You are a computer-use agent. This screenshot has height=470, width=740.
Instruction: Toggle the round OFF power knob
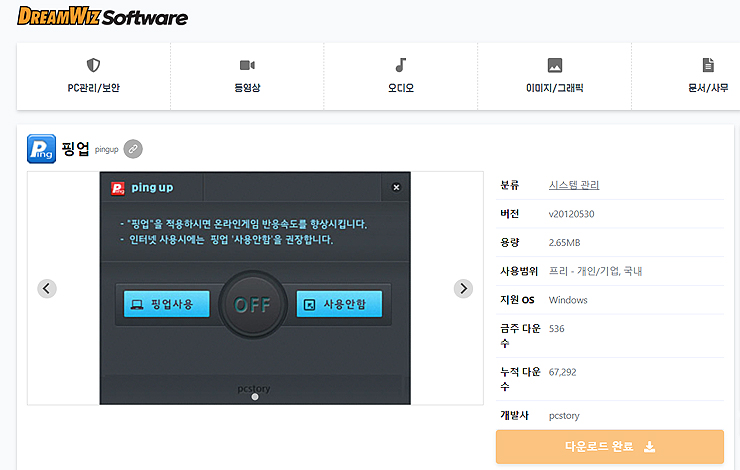(x=253, y=304)
